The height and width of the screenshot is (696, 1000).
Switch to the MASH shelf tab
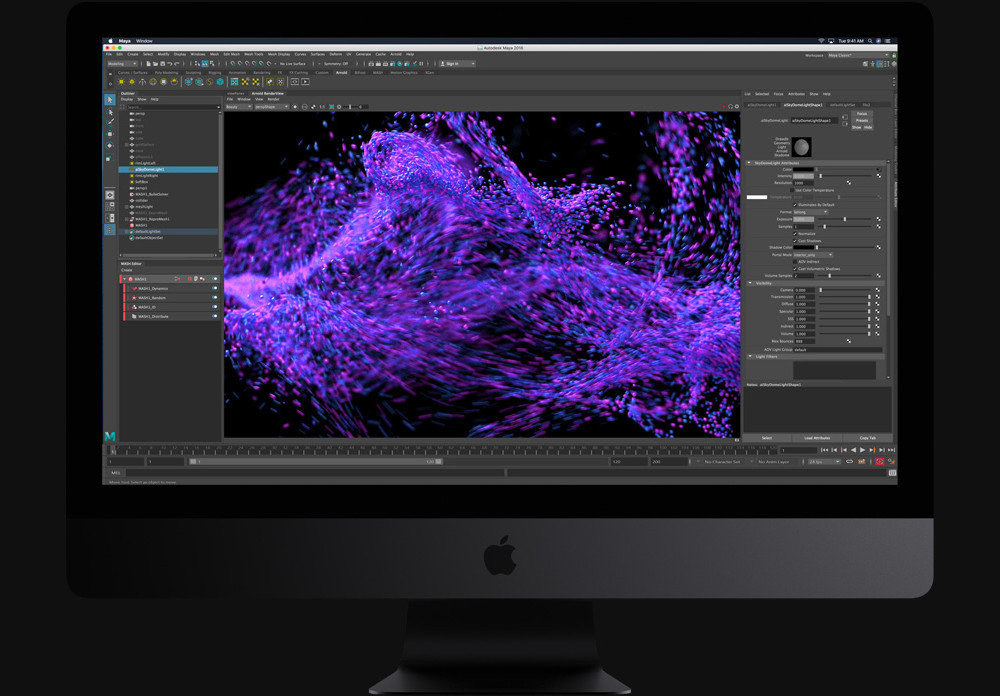pyautogui.click(x=379, y=70)
